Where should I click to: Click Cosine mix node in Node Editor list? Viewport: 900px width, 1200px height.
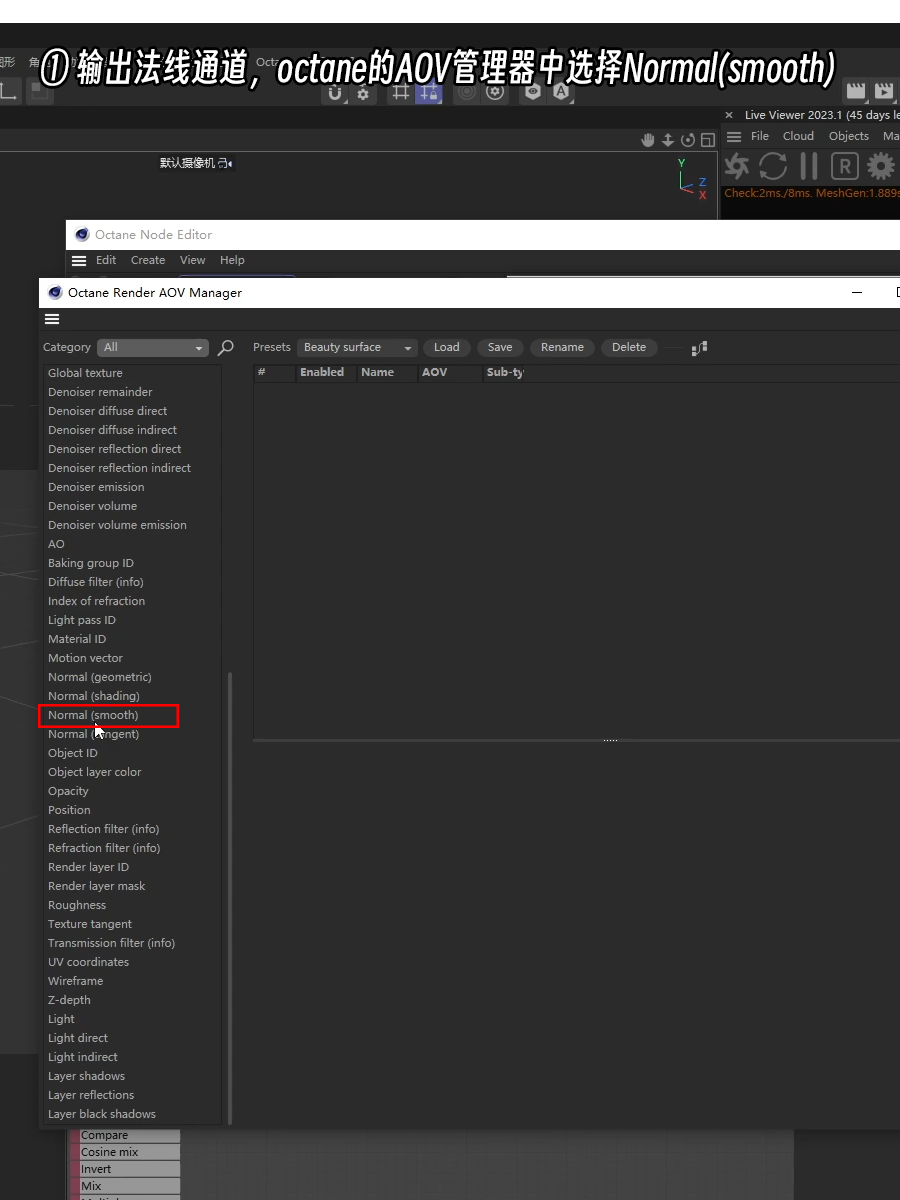click(x=125, y=1152)
